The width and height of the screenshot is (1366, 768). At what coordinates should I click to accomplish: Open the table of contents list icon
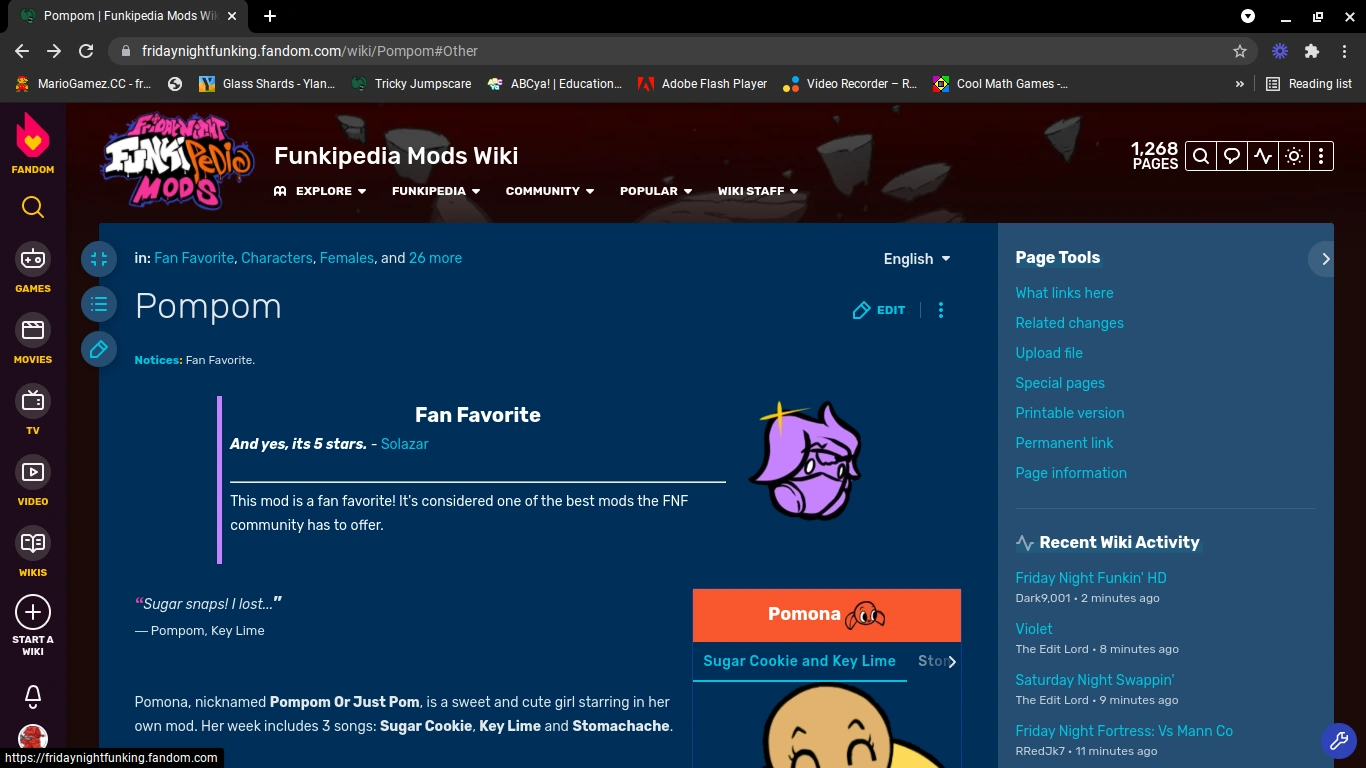tap(99, 304)
